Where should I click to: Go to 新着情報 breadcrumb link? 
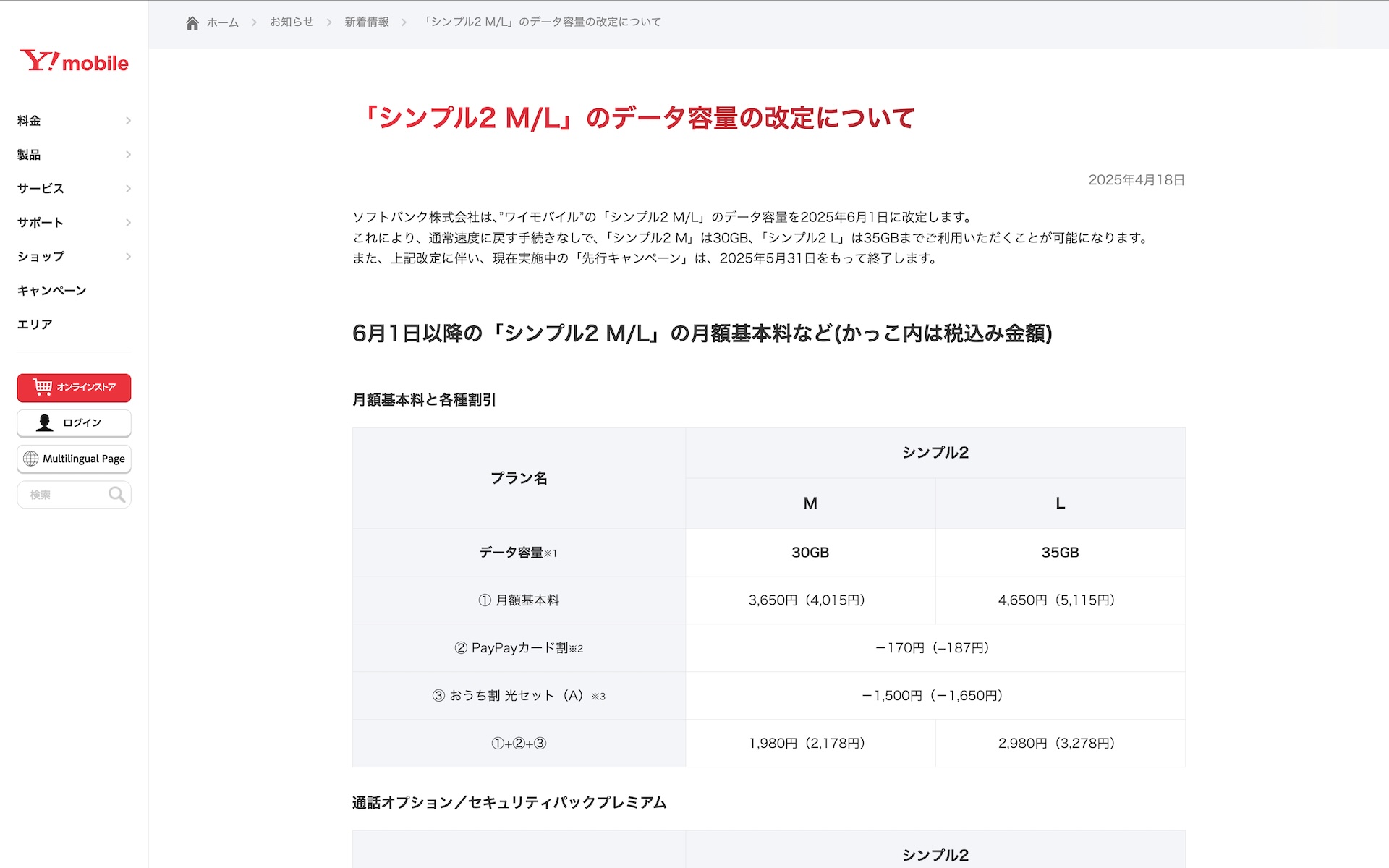coord(366,22)
